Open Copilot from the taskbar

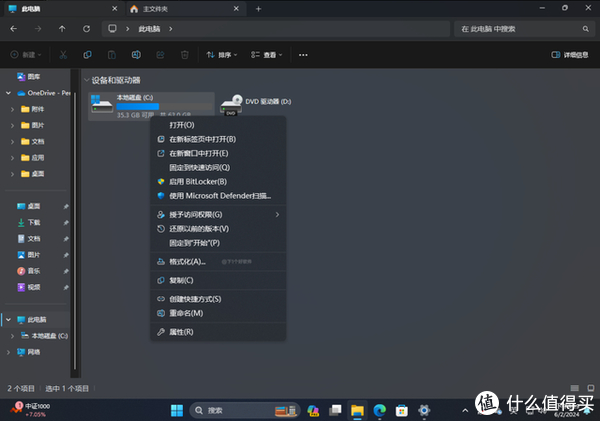313,410
